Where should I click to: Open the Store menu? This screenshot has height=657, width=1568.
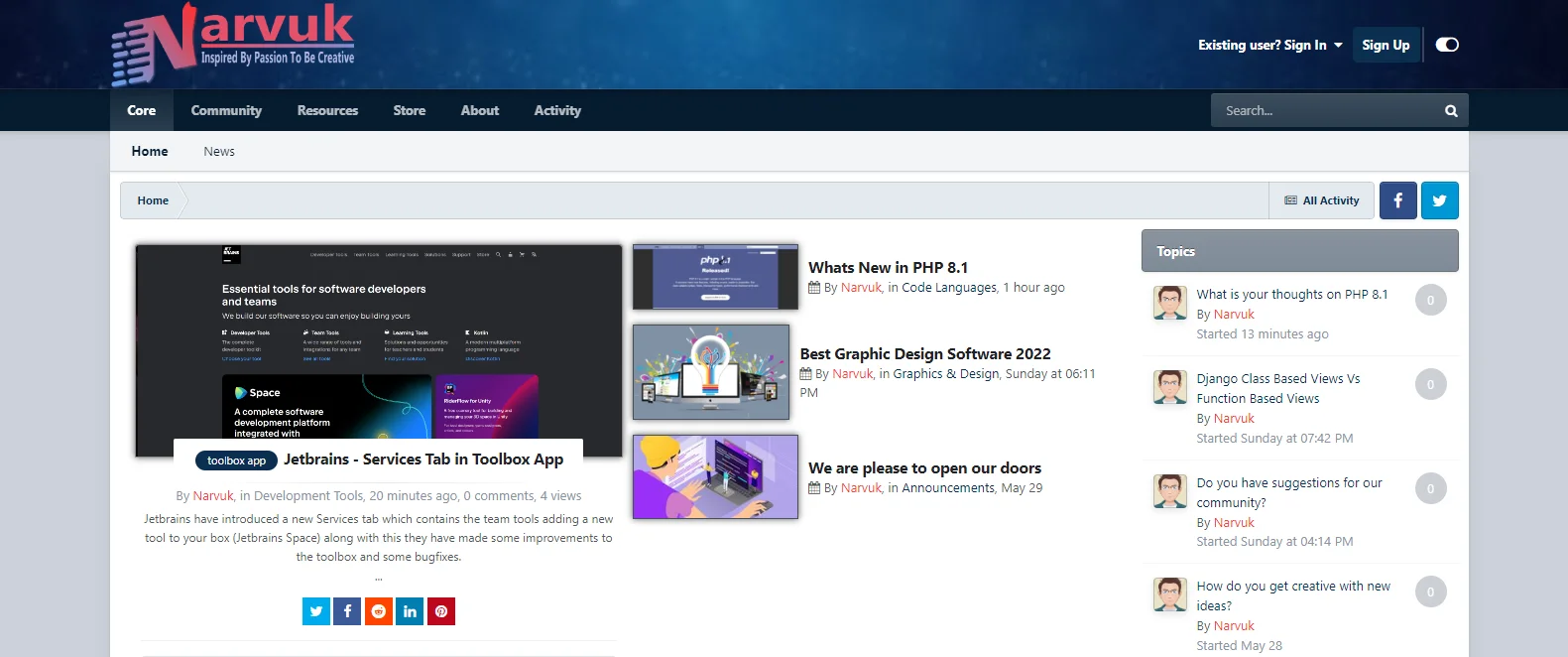point(409,110)
